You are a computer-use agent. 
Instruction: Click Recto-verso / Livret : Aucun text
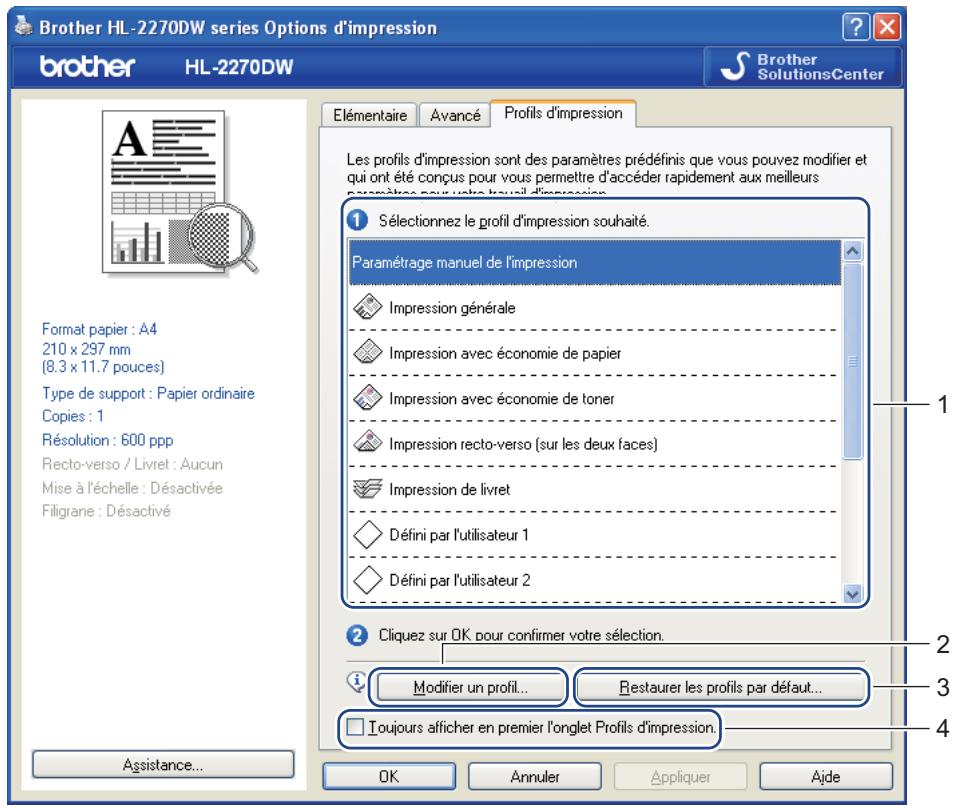click(x=132, y=464)
